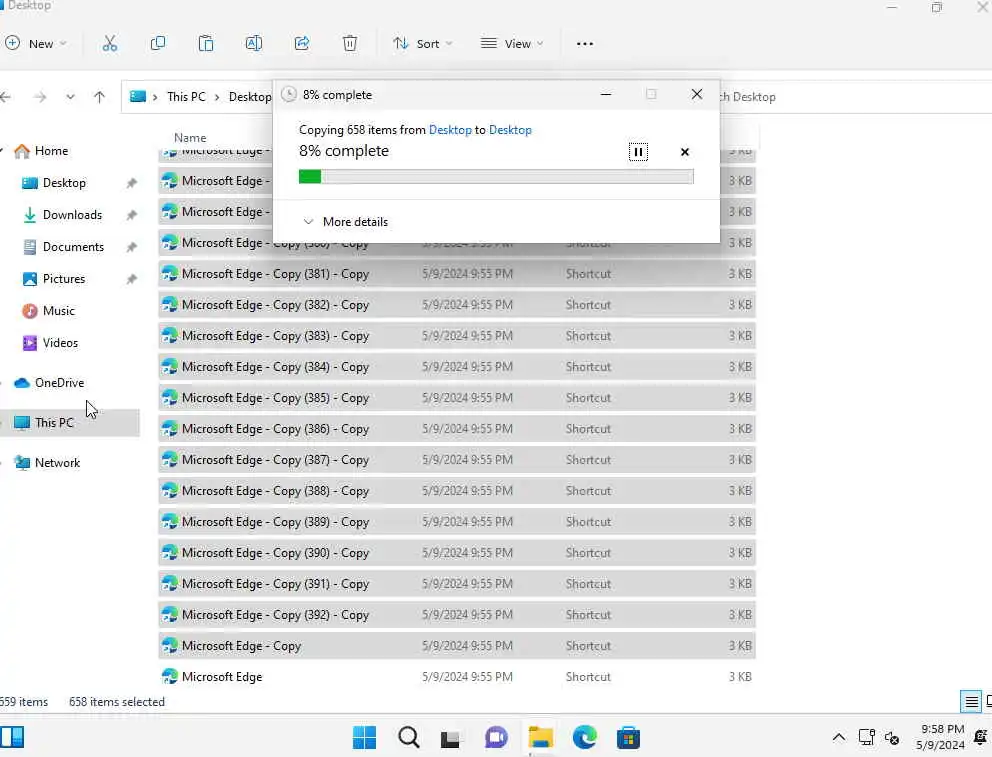Expand More details in copy dialog
Image resolution: width=992 pixels, height=757 pixels.
click(x=345, y=222)
